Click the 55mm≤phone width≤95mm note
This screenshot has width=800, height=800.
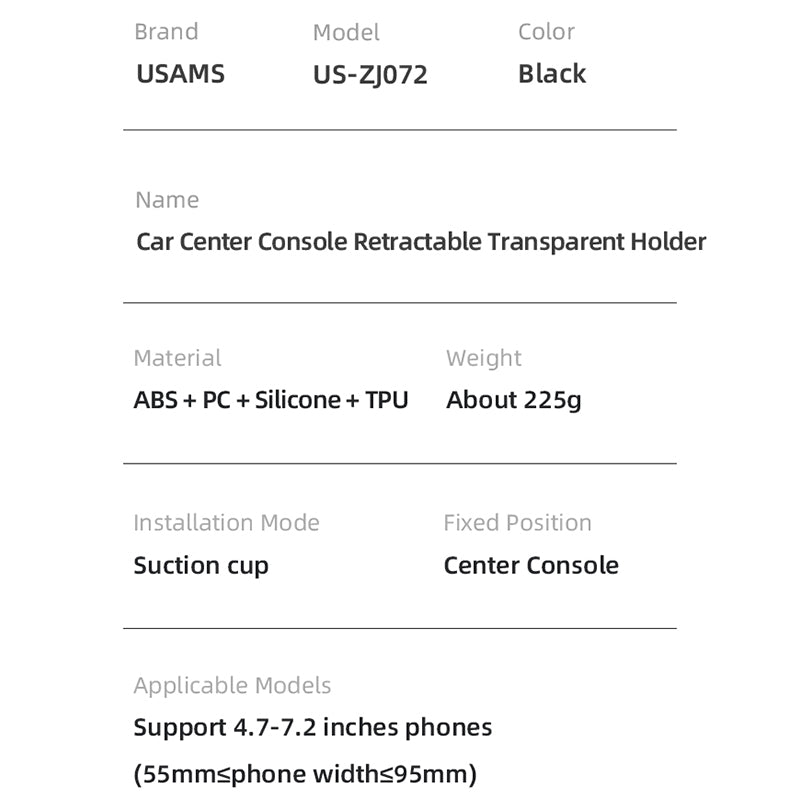305,774
